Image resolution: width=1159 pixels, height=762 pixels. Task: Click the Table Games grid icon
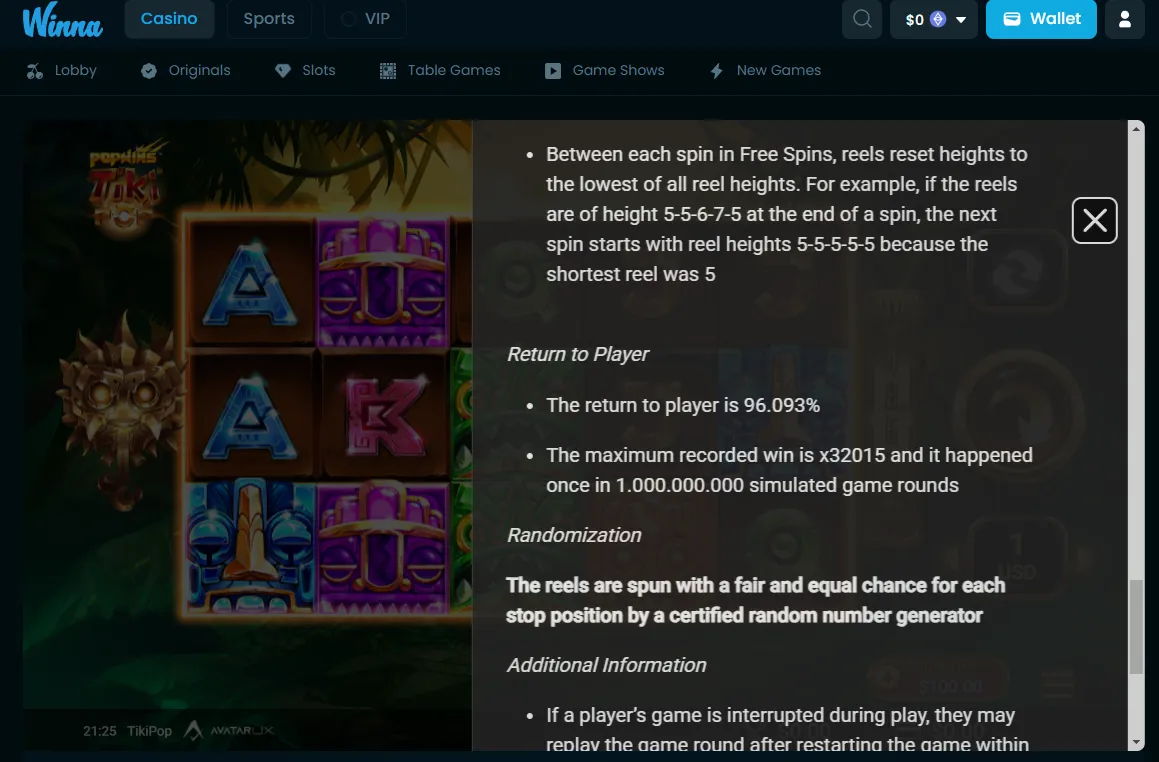pyautogui.click(x=388, y=71)
